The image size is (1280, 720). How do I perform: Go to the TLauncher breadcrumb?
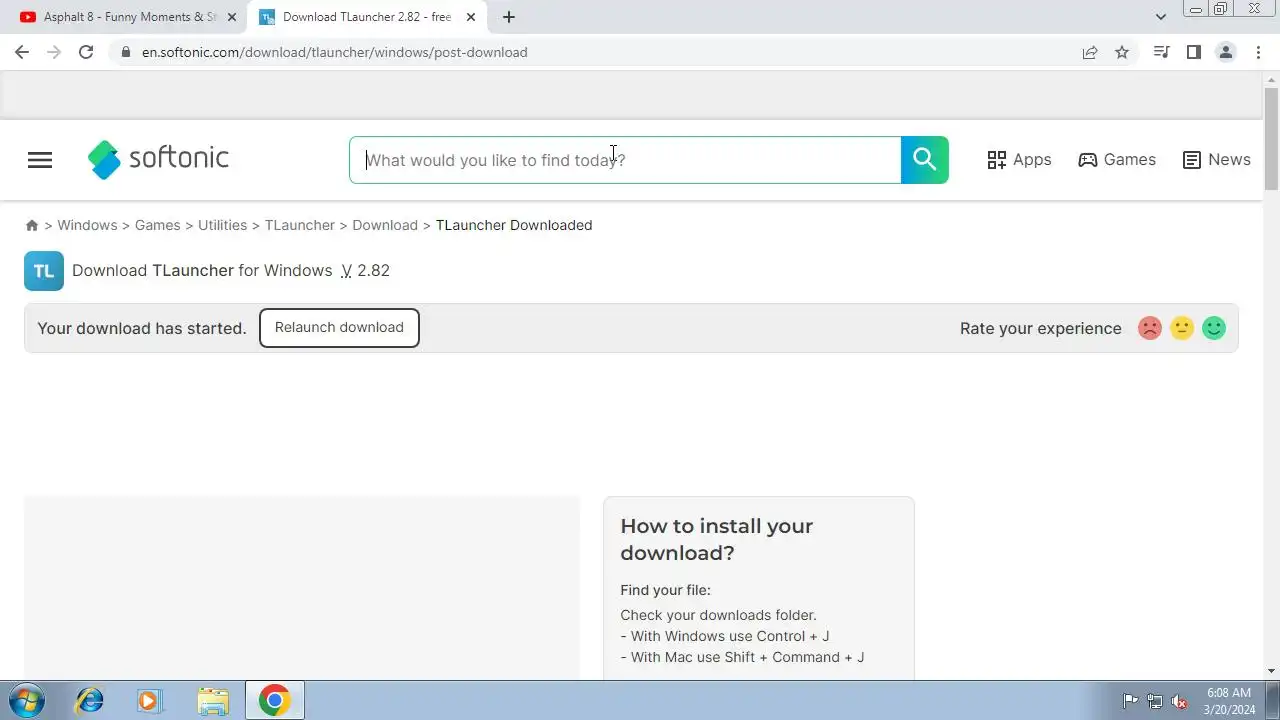[299, 225]
